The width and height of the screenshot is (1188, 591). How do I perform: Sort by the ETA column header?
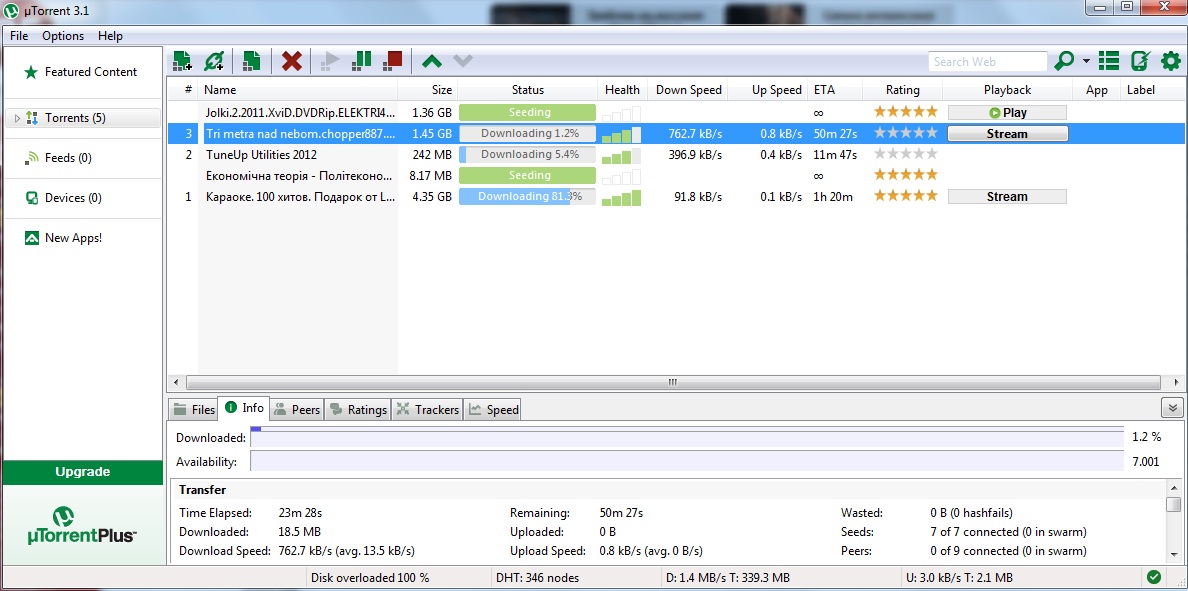835,89
